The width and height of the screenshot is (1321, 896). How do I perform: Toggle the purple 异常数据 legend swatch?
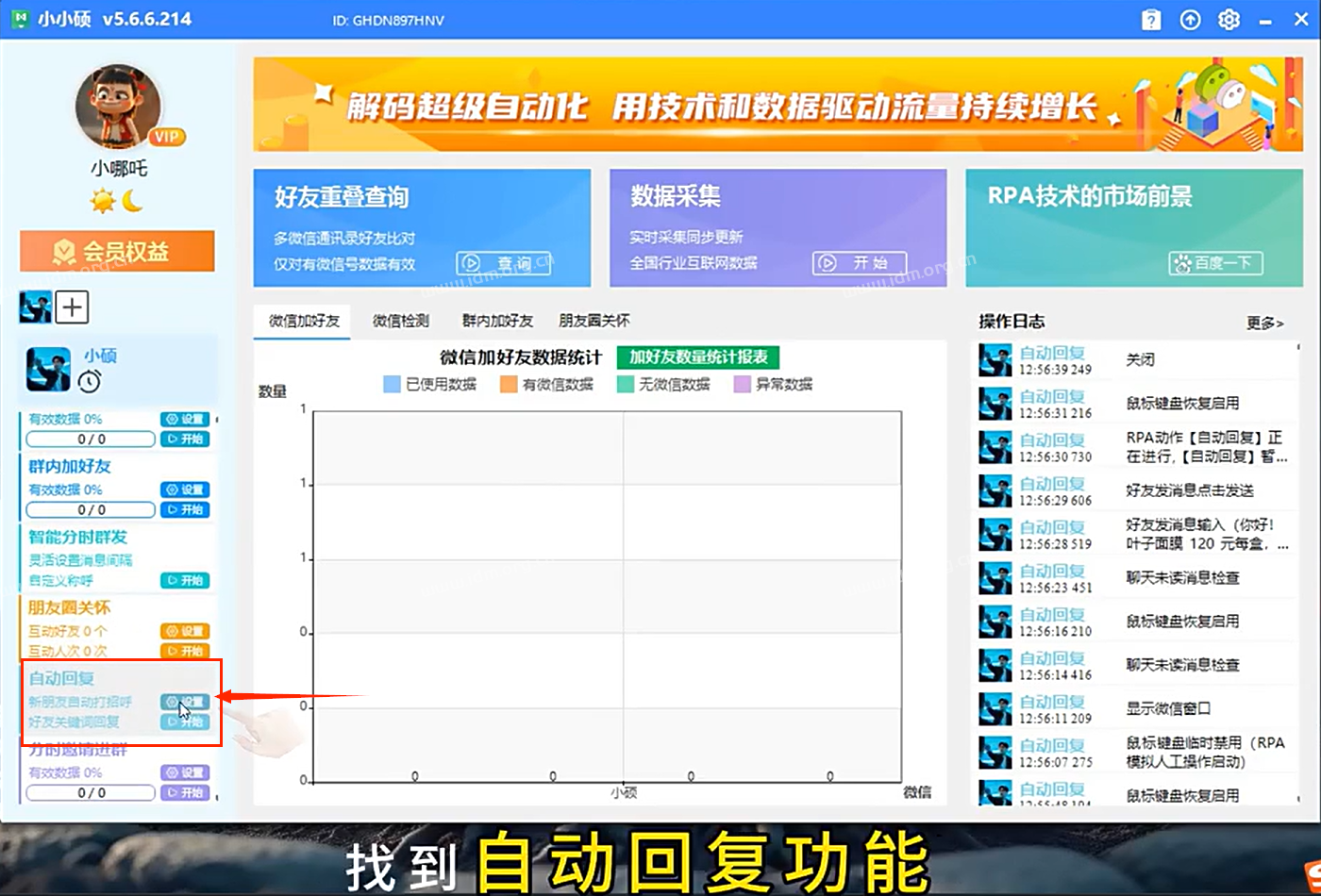(742, 384)
